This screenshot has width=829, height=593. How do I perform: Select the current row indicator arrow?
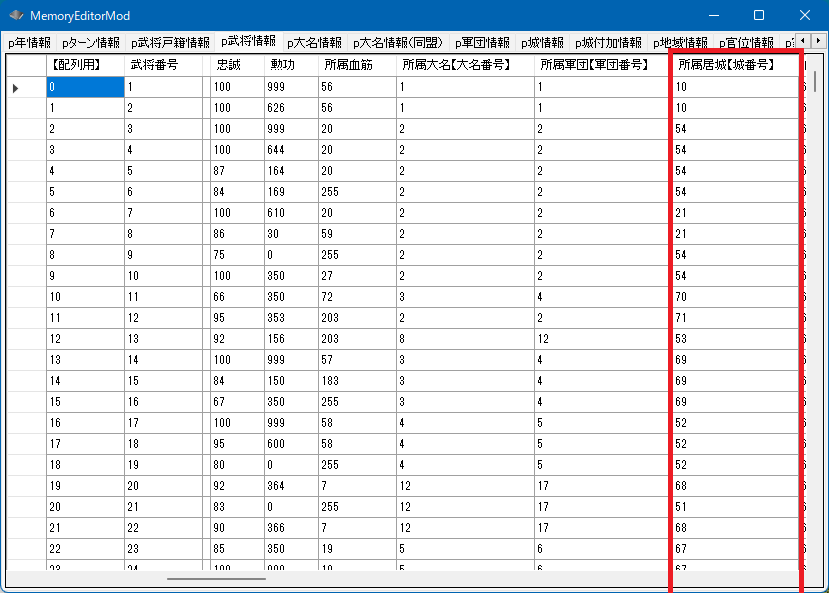[x=15, y=88]
